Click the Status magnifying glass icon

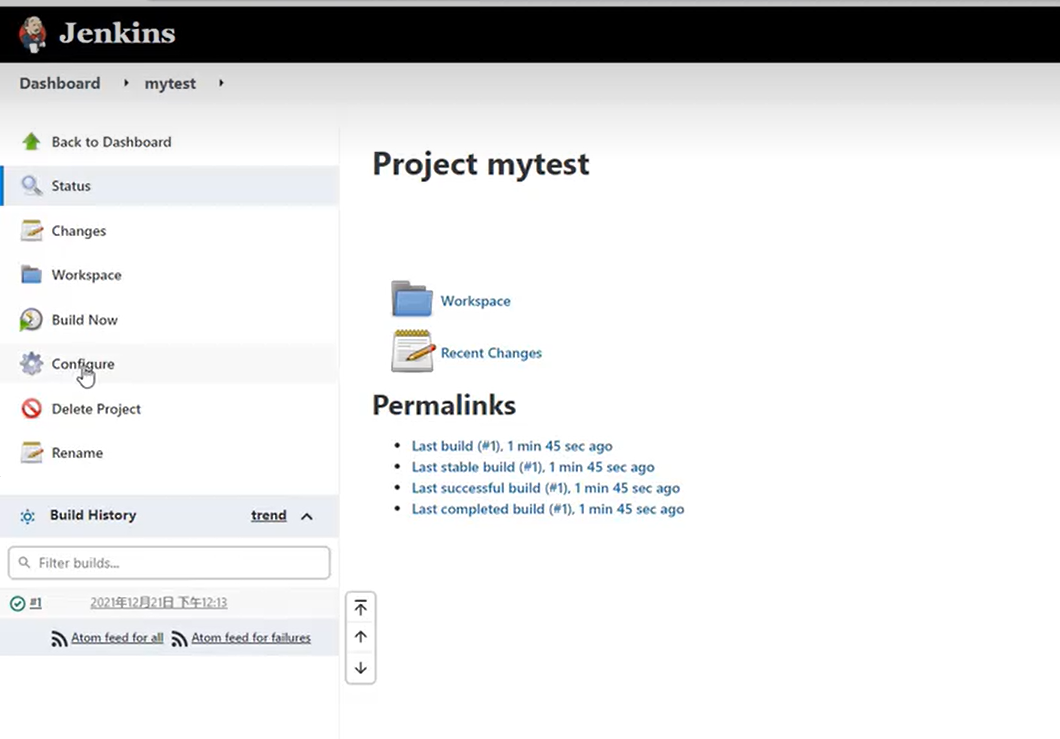[x=32, y=186]
